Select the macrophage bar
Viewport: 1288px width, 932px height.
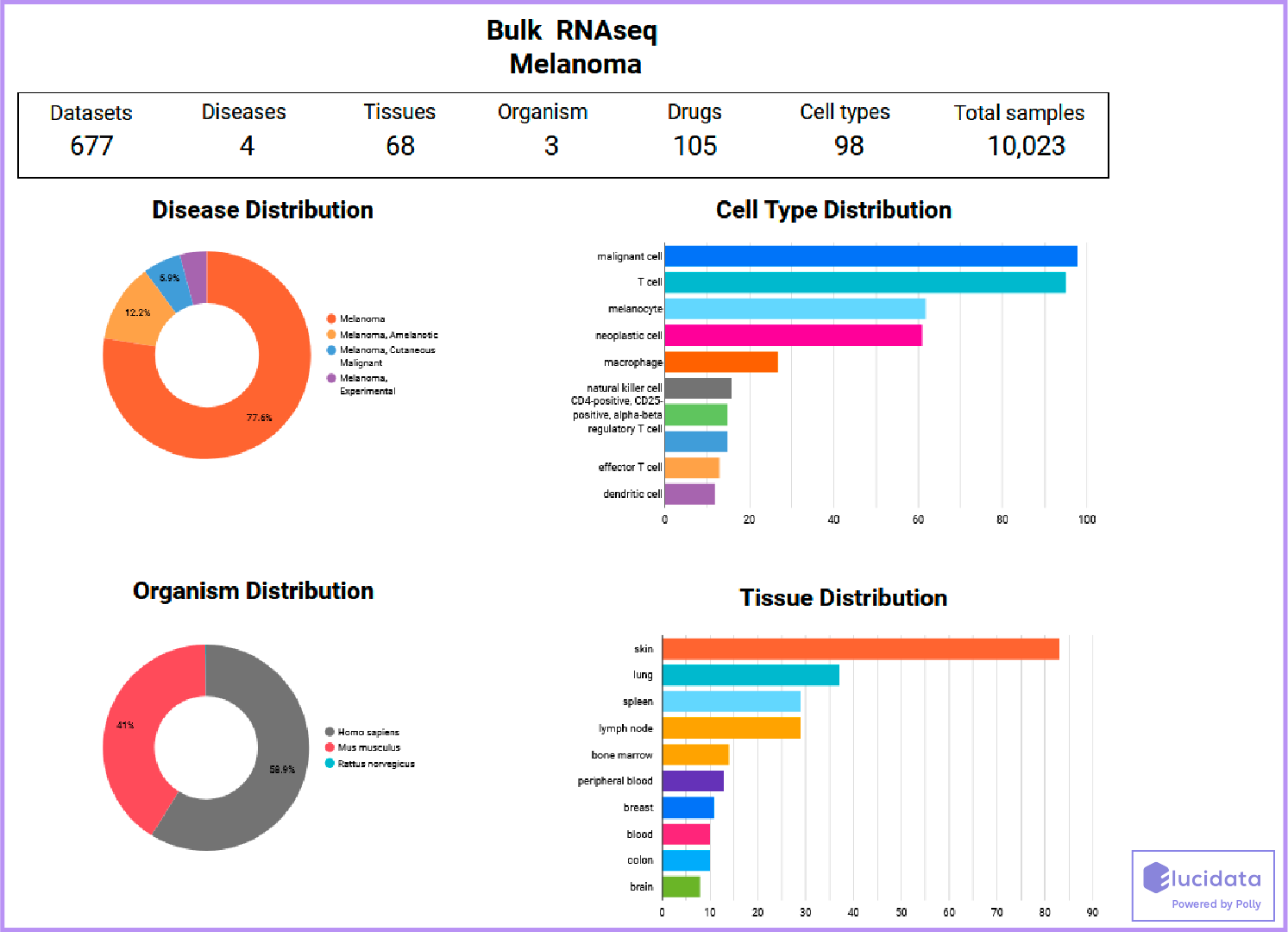(x=720, y=362)
